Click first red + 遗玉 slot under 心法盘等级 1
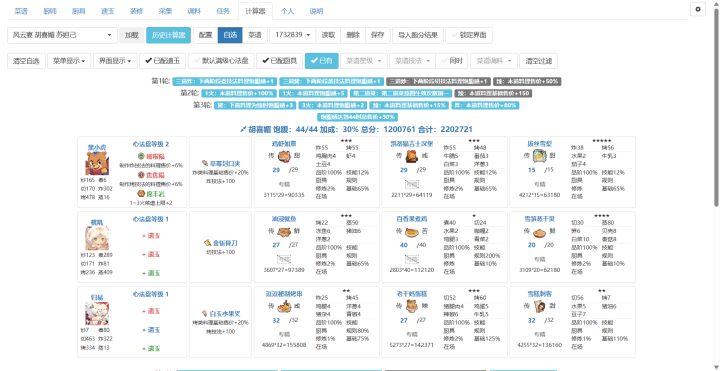The height and width of the screenshot is (371, 720). point(151,236)
